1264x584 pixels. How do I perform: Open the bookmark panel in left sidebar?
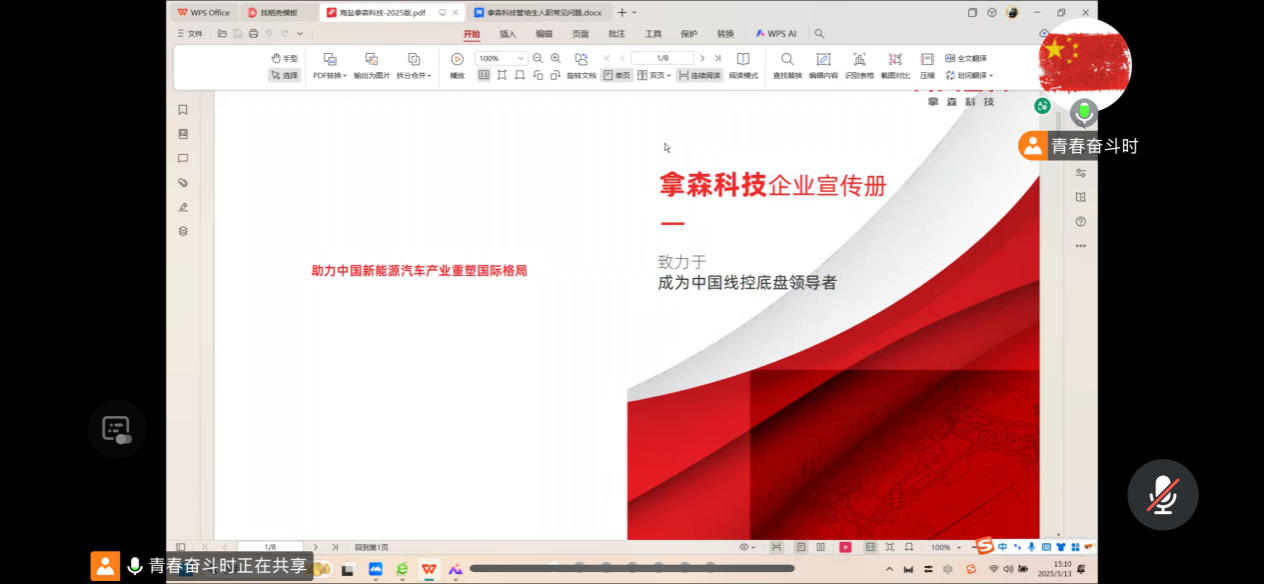click(x=183, y=110)
